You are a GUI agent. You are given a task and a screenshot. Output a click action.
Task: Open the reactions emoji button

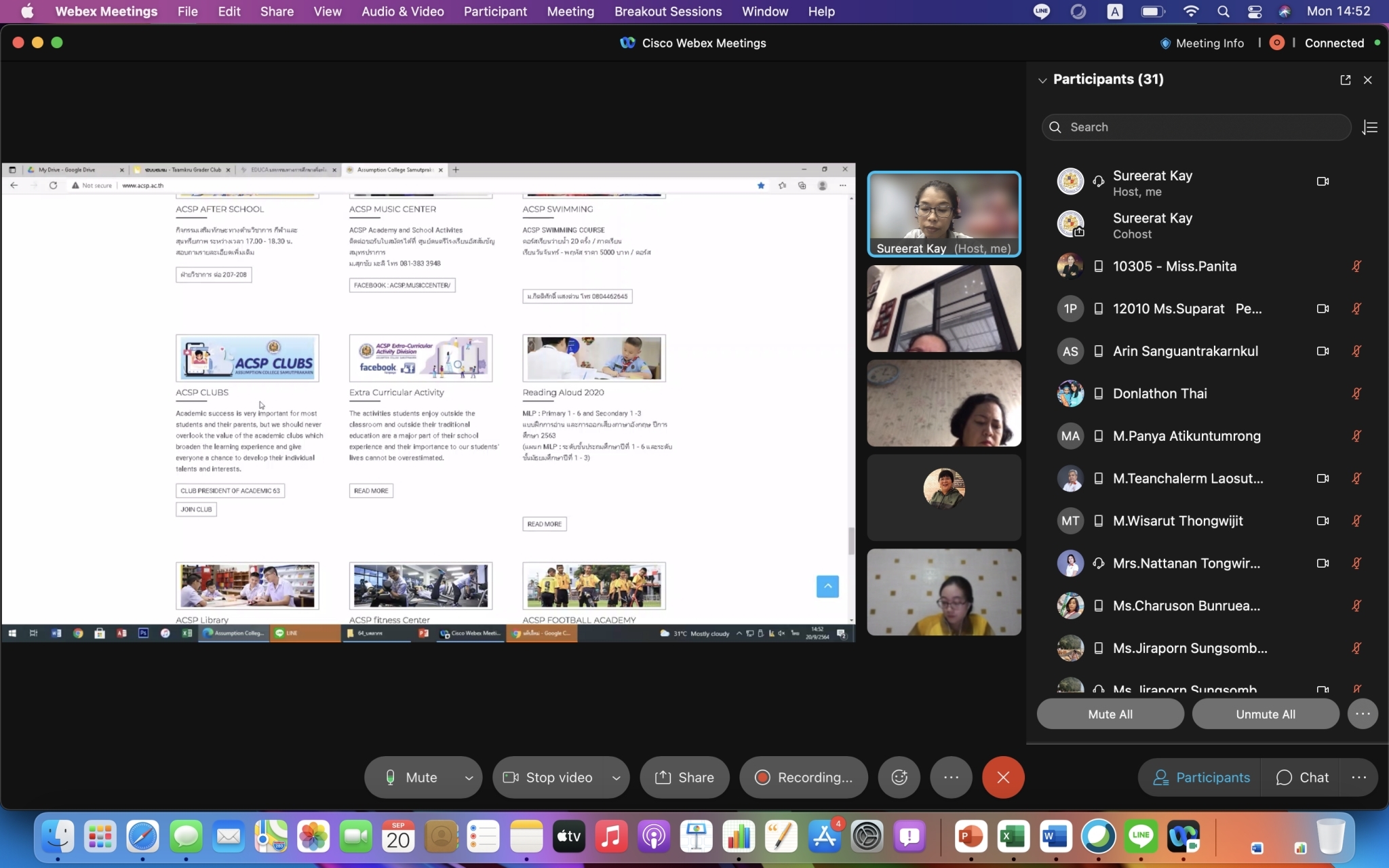pyautogui.click(x=899, y=777)
